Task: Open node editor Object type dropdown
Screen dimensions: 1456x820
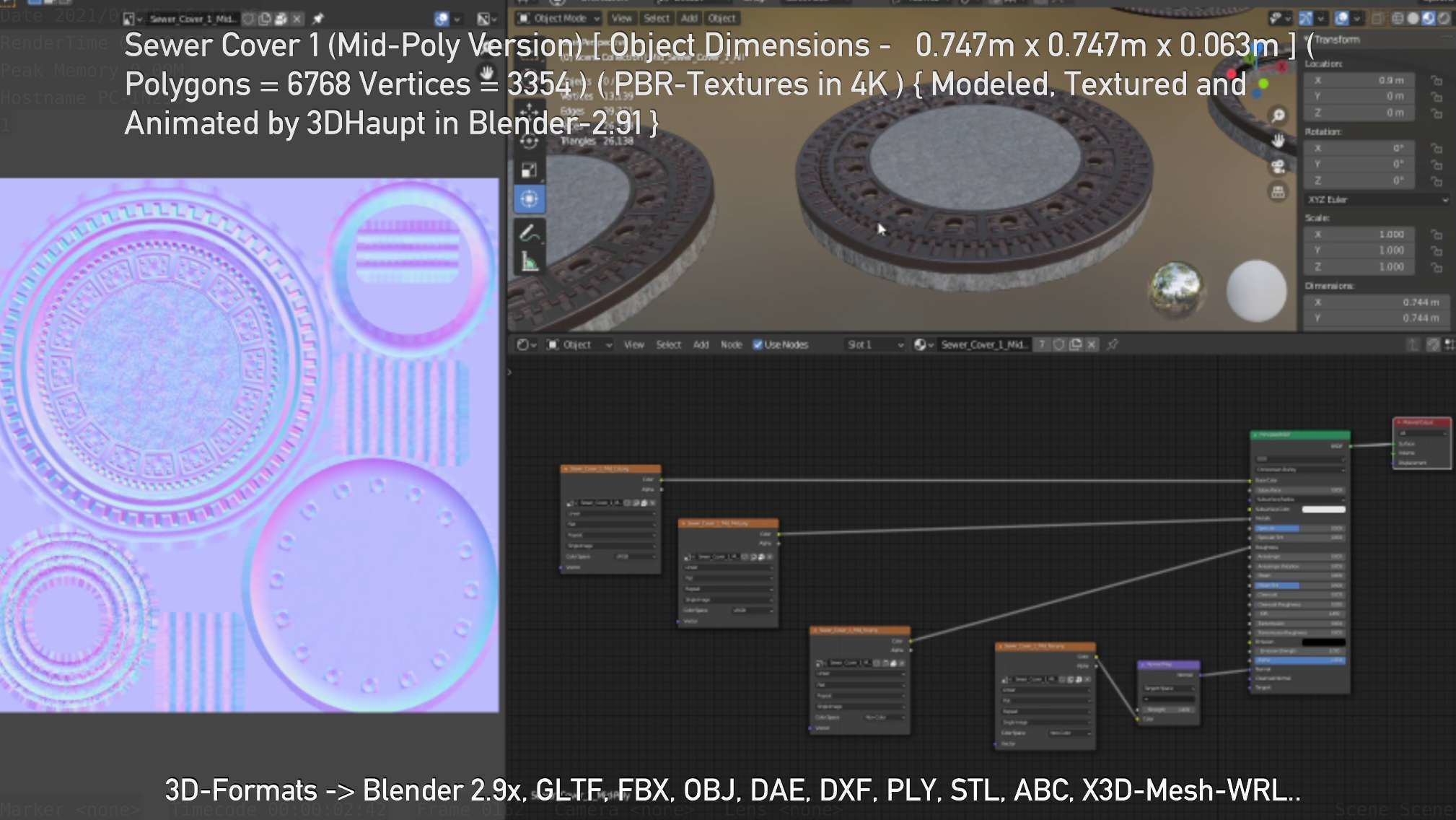Action: 579,345
